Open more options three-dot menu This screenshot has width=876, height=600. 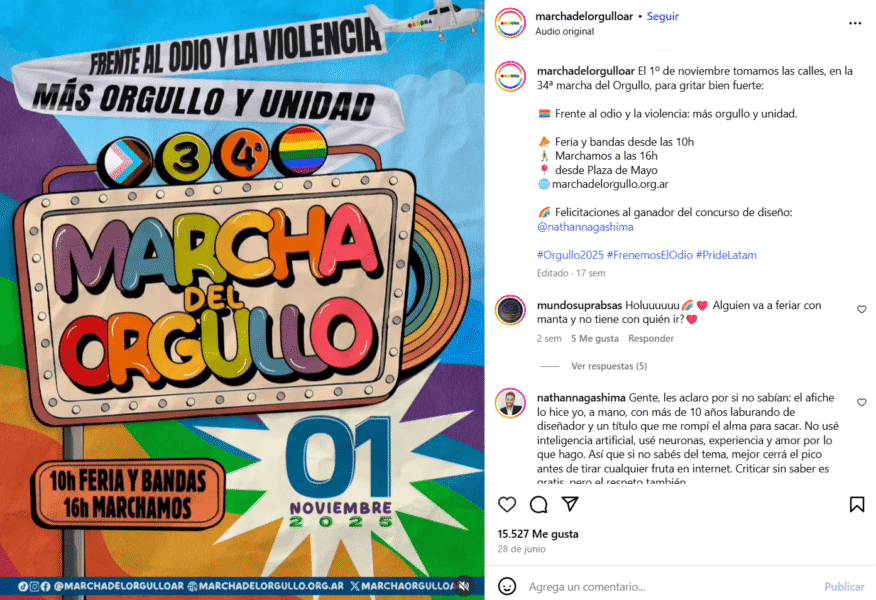coord(855,23)
